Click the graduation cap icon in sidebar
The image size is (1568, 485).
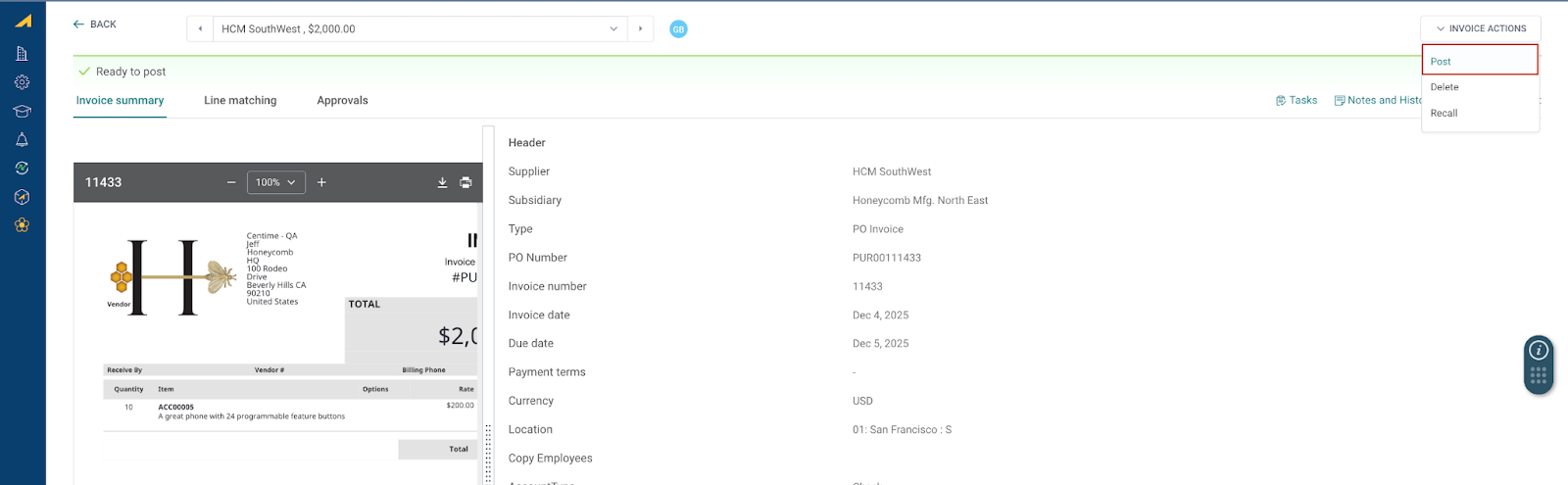tap(22, 111)
